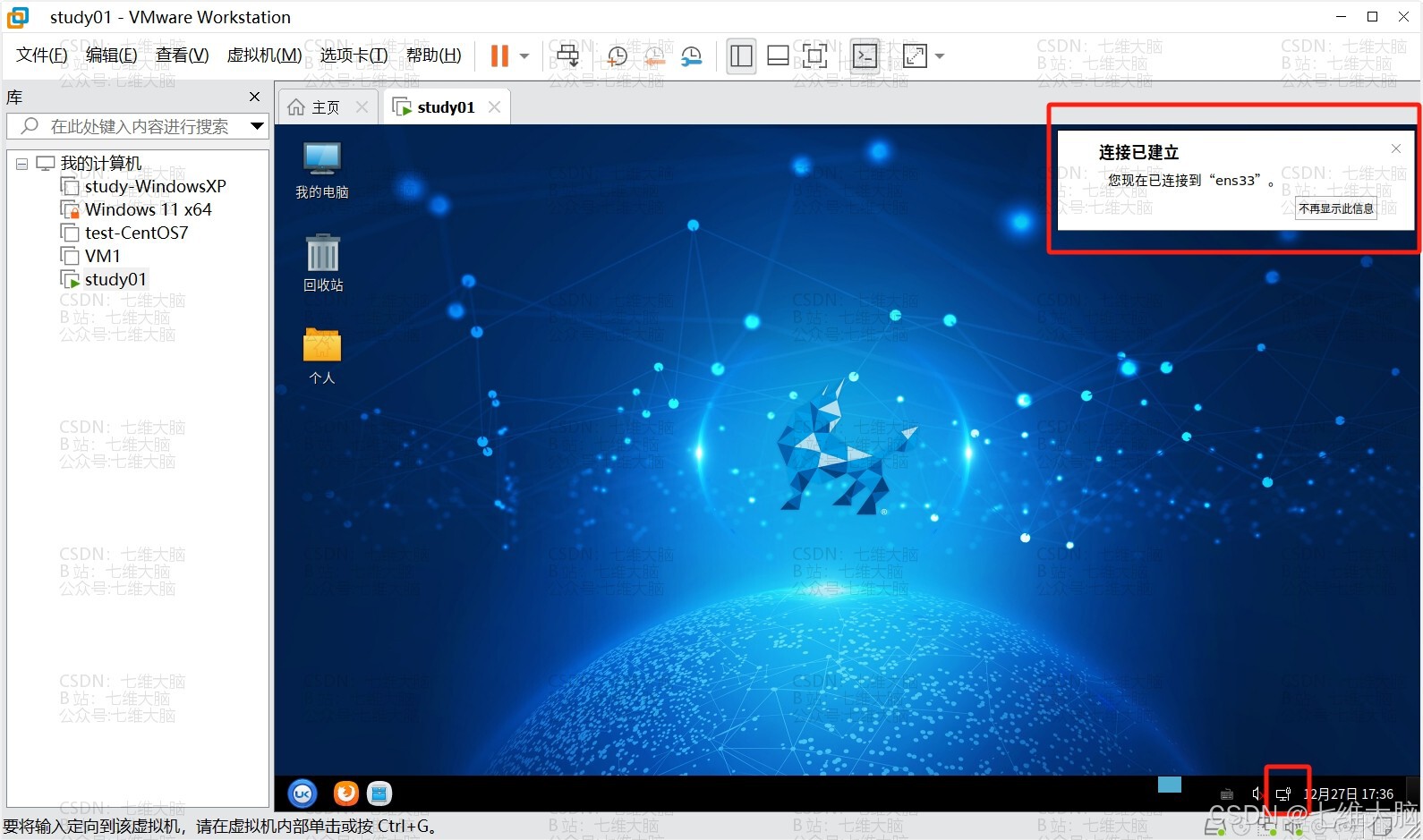Open the 编辑(E) menu

click(112, 55)
